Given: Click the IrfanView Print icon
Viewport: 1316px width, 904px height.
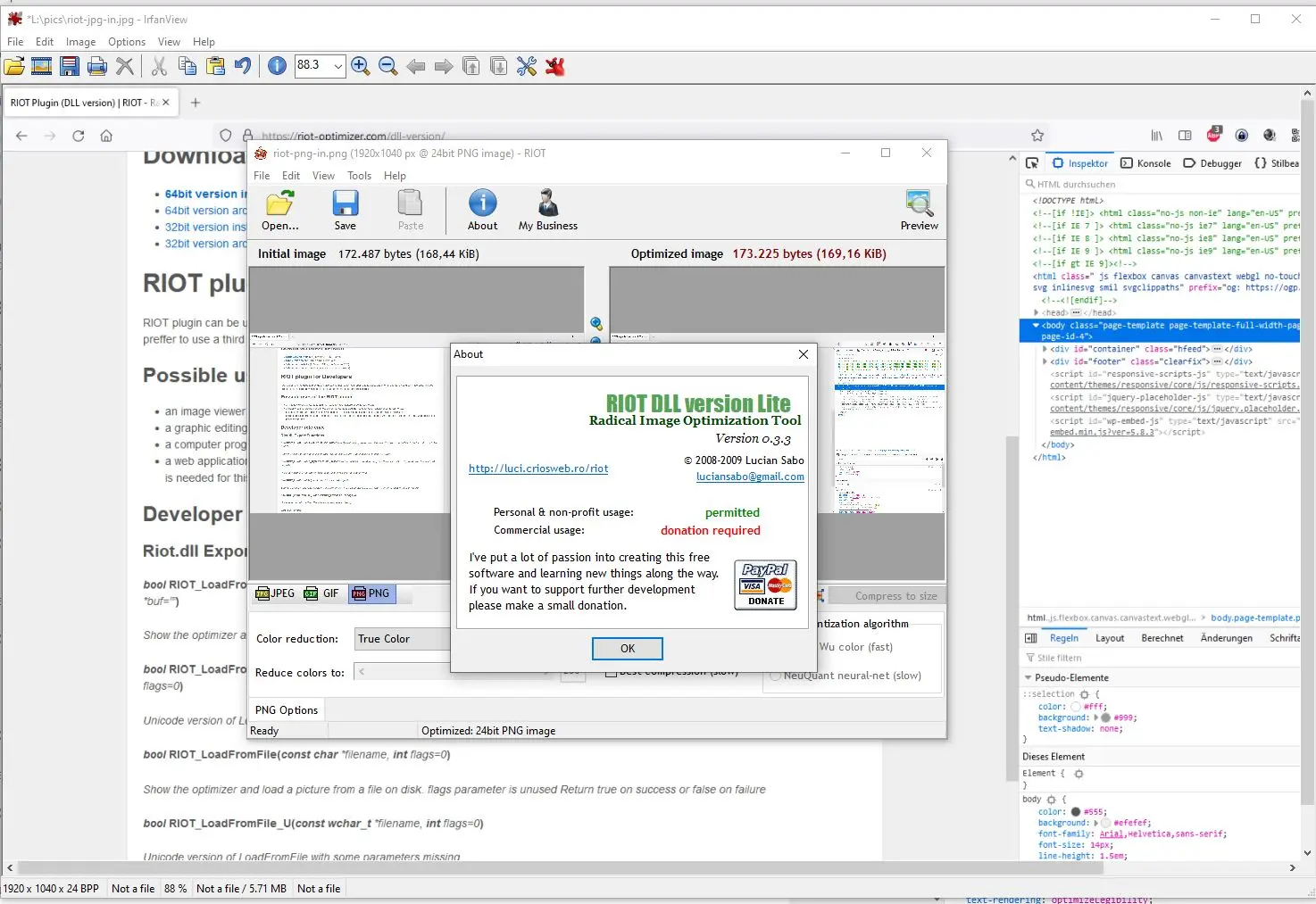Looking at the screenshot, I should (x=97, y=66).
